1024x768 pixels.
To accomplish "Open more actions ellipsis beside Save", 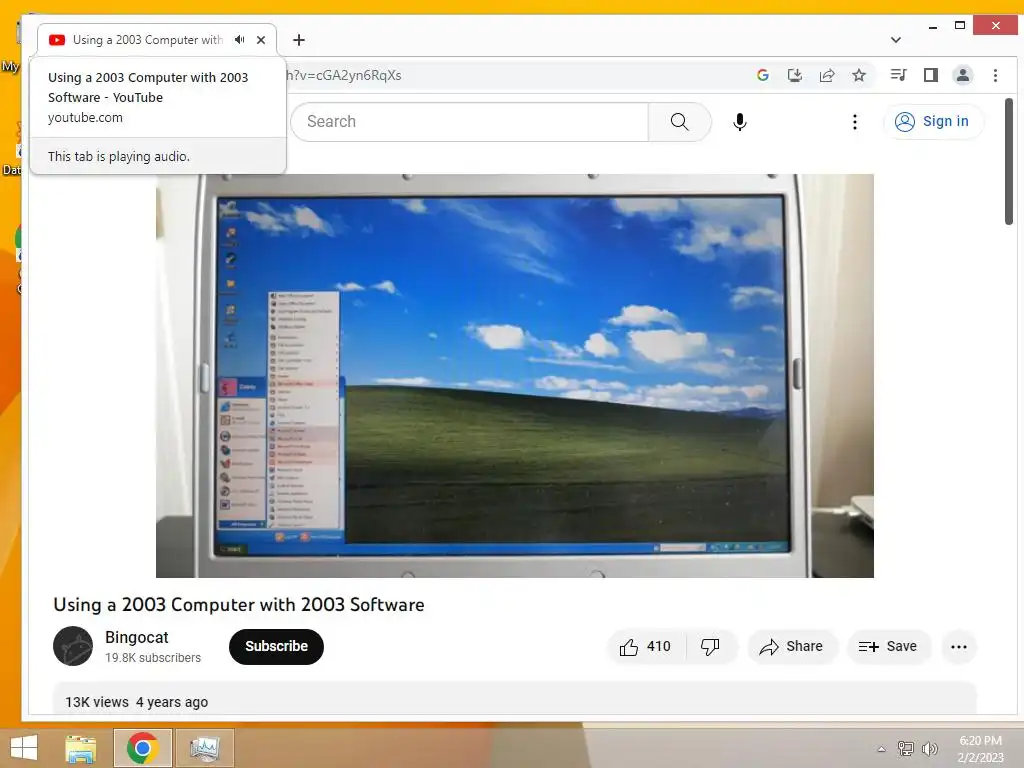I will 959,647.
